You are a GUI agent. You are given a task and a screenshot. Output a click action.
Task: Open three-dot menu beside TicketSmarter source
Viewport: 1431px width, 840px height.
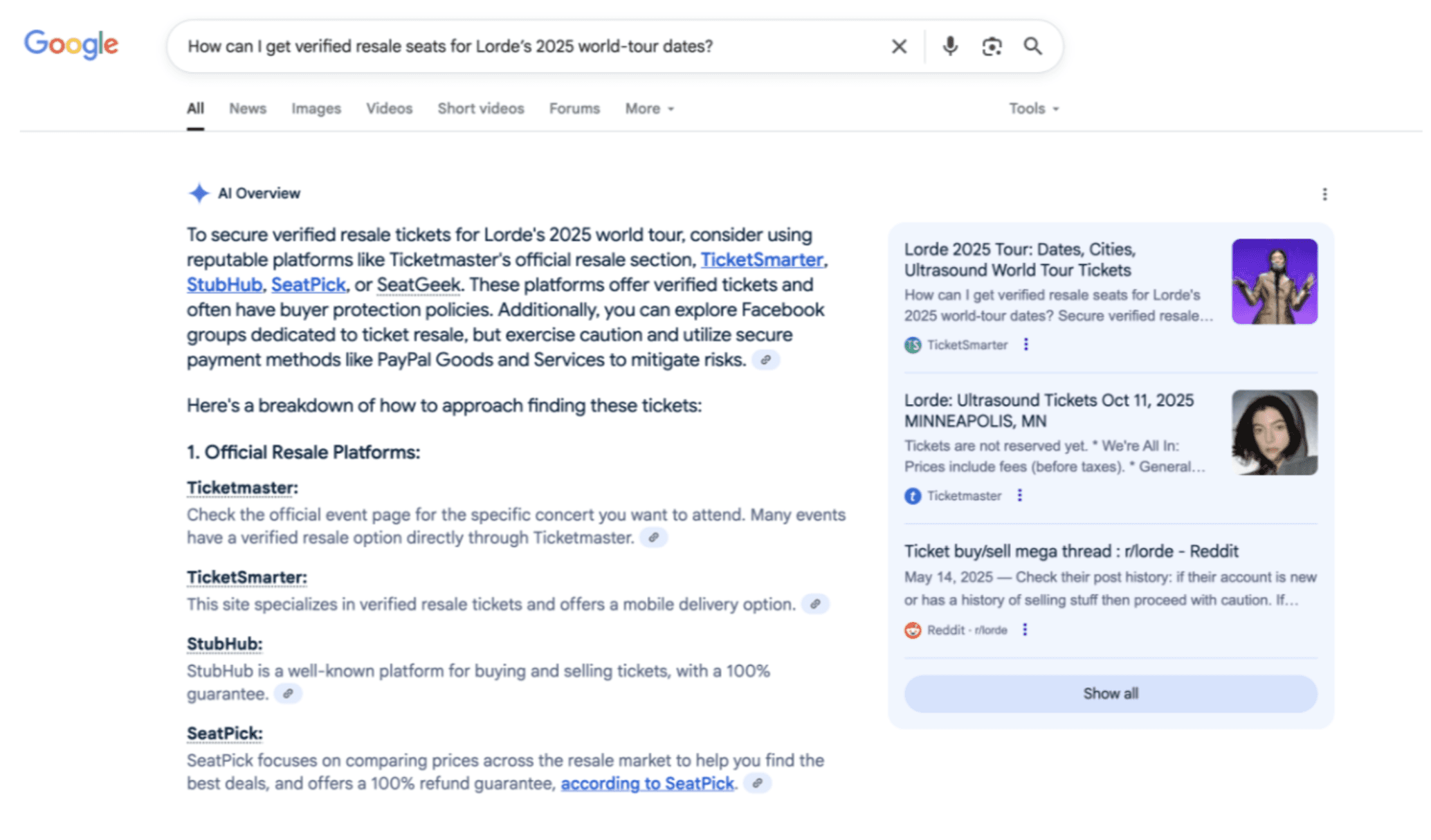1026,345
